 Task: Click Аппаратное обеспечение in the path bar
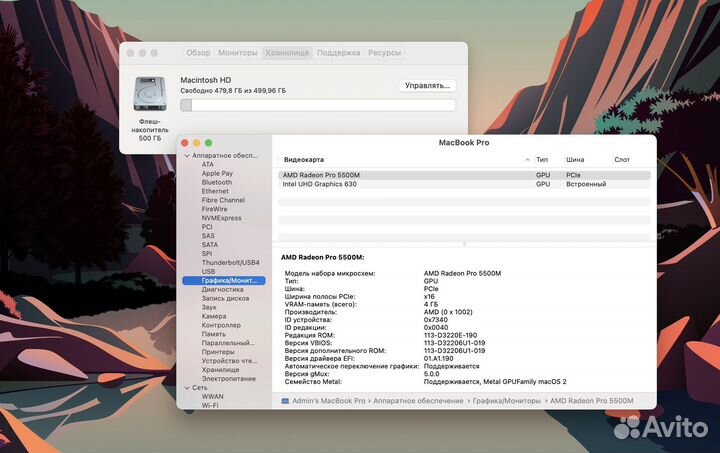(418, 401)
